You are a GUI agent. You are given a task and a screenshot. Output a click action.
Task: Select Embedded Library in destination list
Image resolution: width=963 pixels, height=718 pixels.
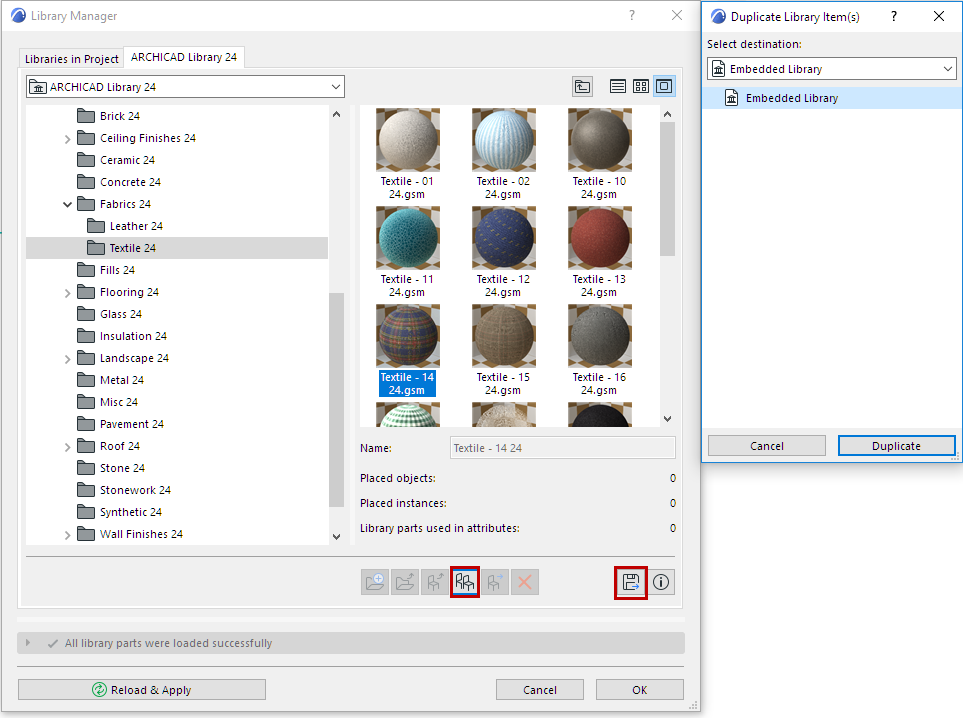click(832, 98)
